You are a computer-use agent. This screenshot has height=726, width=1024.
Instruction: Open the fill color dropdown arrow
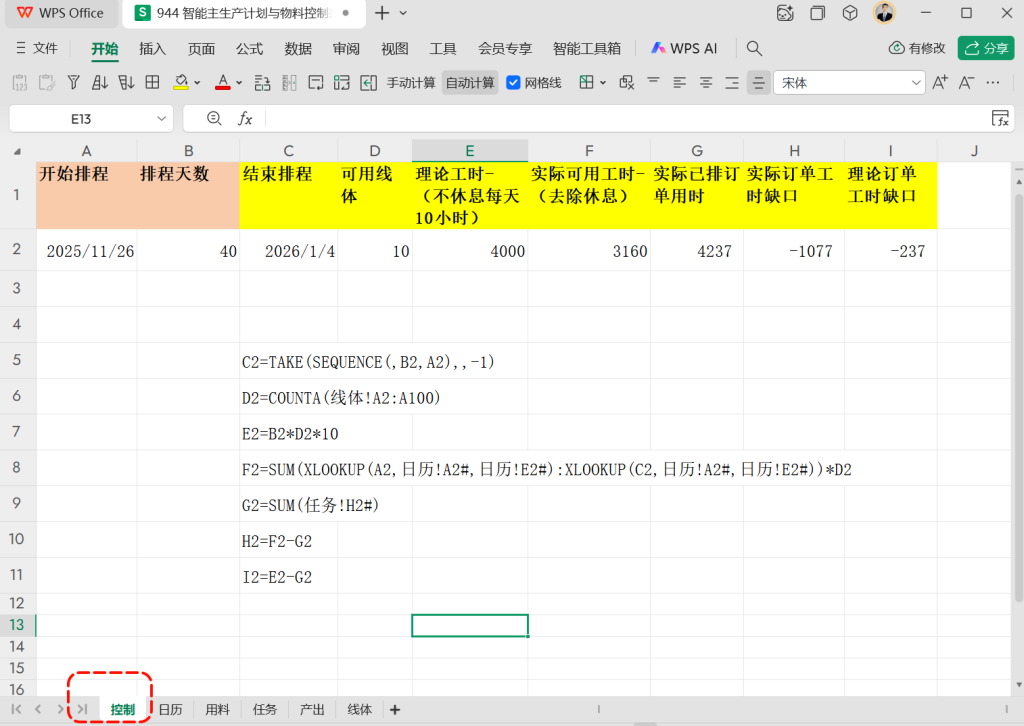(x=197, y=83)
